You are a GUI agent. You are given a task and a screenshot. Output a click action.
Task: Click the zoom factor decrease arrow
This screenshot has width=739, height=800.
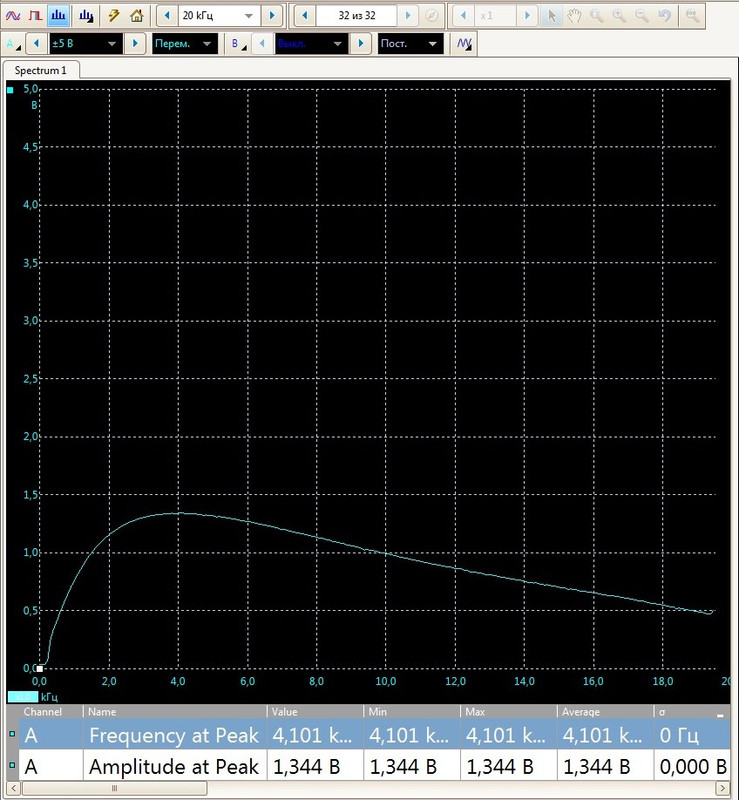pyautogui.click(x=463, y=16)
